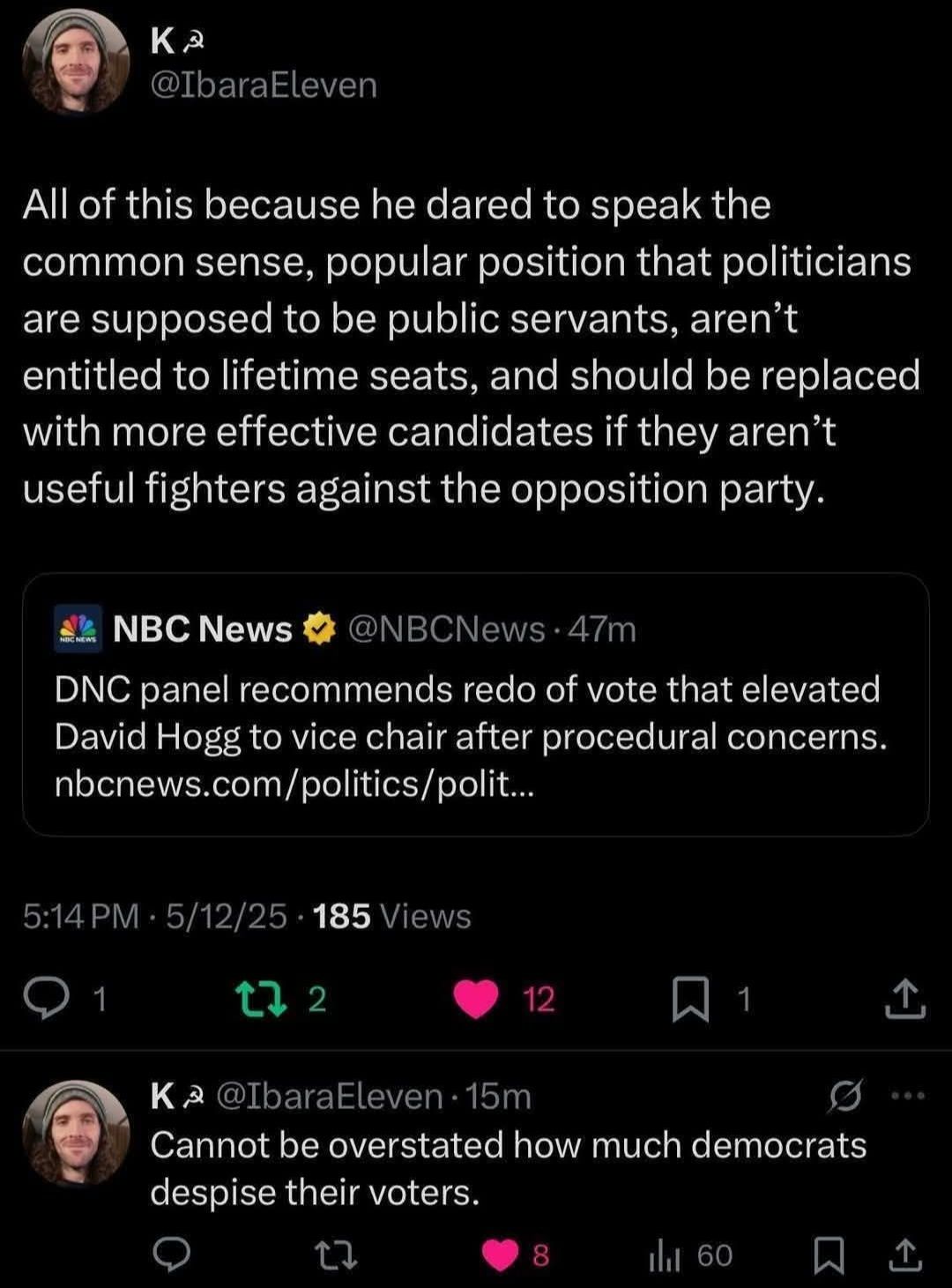952x1288 pixels.
Task: Bookmark the main tweet
Action: (691, 1000)
